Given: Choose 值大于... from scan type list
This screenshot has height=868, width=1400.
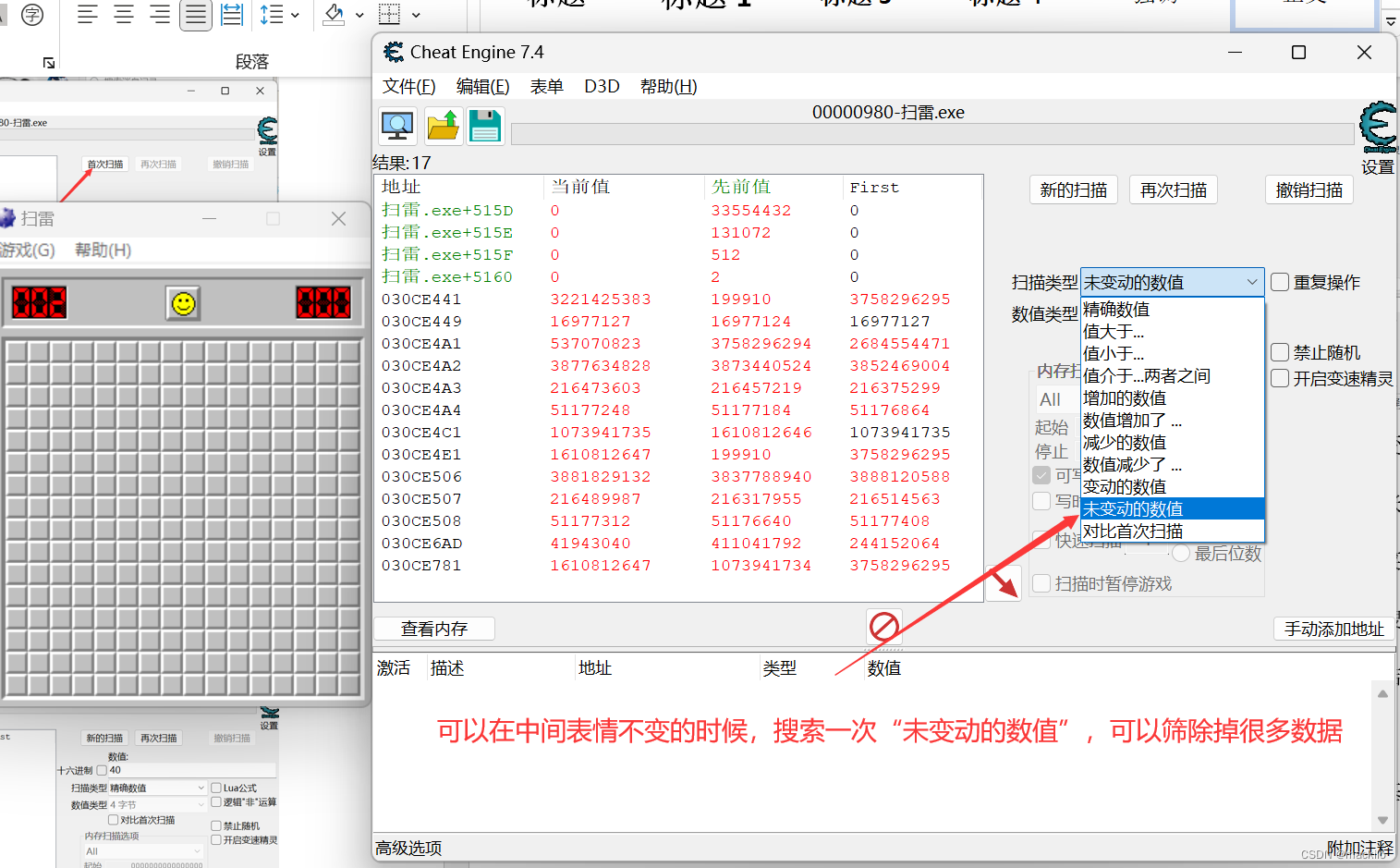Looking at the screenshot, I should (x=1172, y=331).
